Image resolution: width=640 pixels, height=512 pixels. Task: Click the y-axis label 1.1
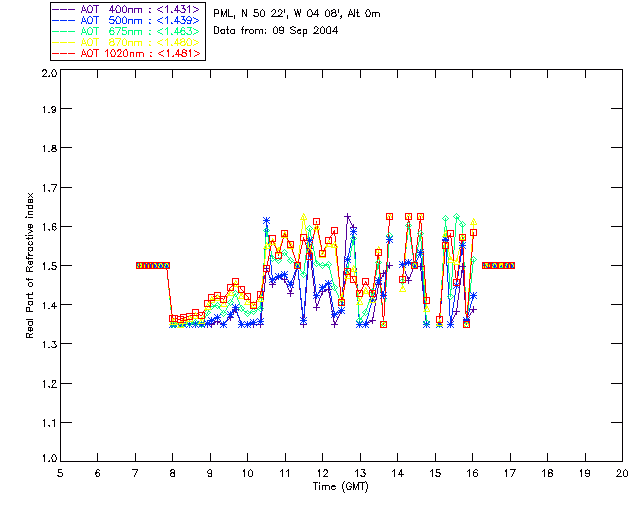[x=49, y=423]
